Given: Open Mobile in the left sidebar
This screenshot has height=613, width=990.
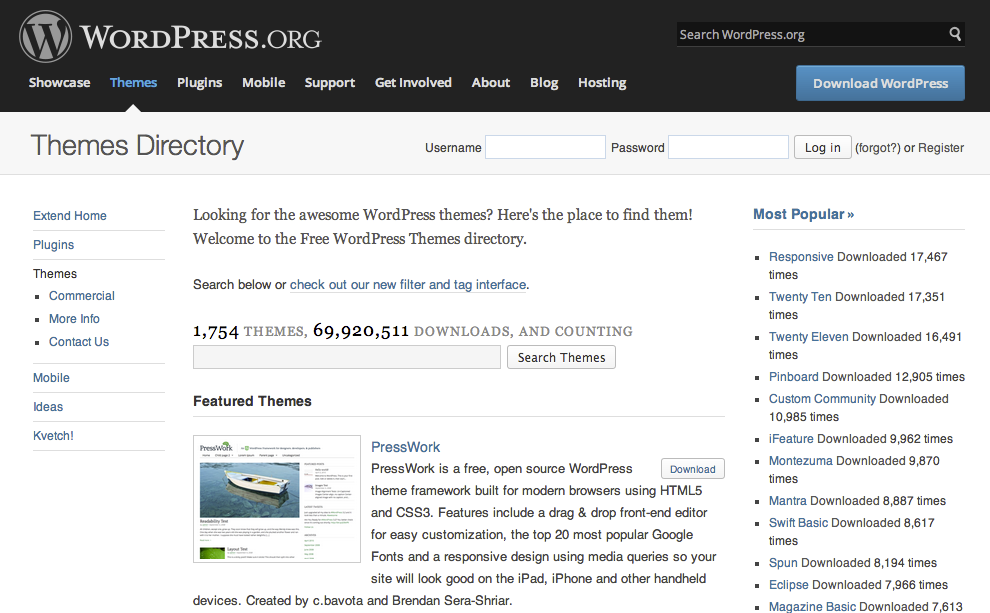Looking at the screenshot, I should coord(51,378).
